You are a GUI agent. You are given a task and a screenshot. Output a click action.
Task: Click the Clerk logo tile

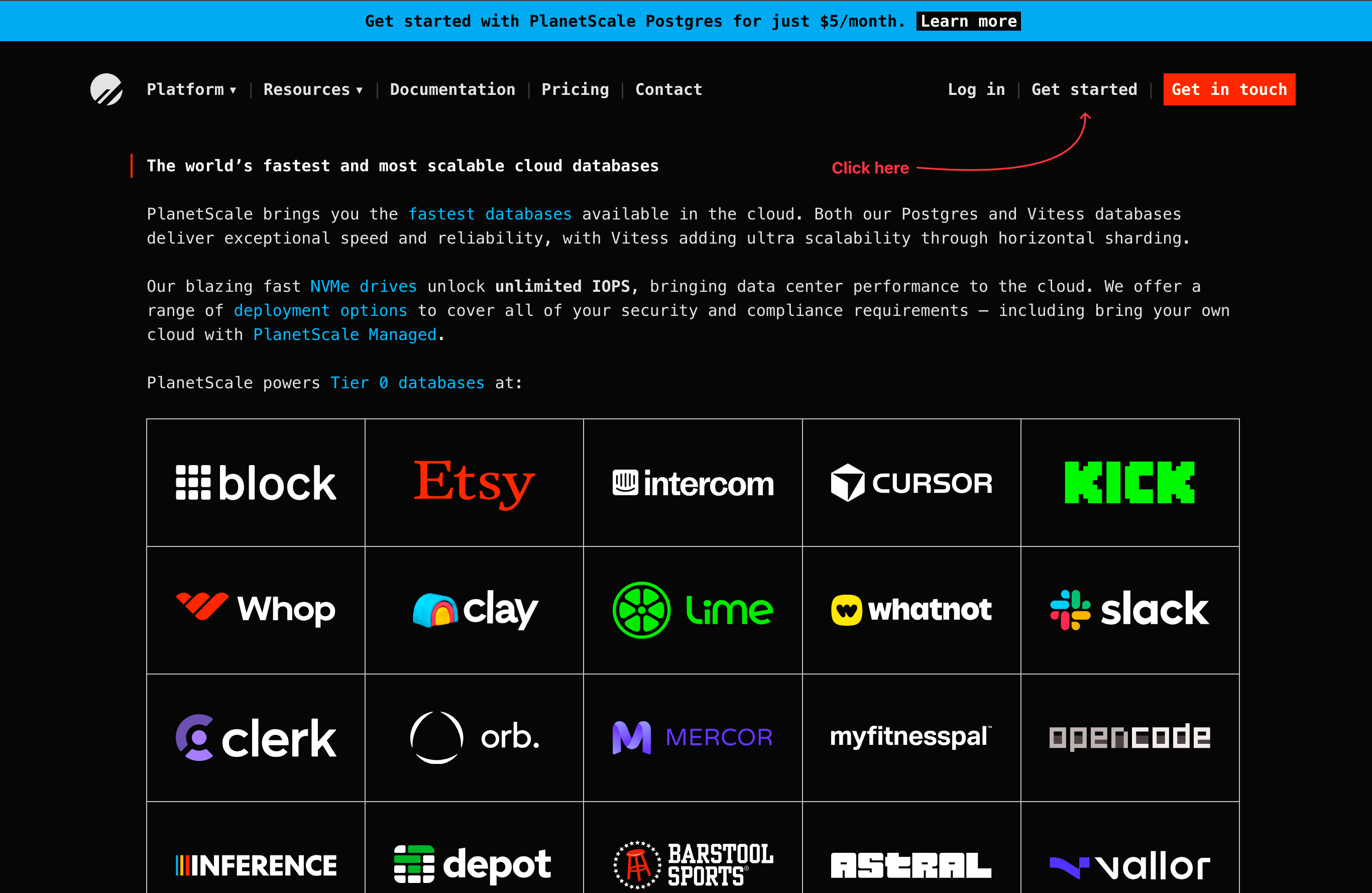(256, 737)
